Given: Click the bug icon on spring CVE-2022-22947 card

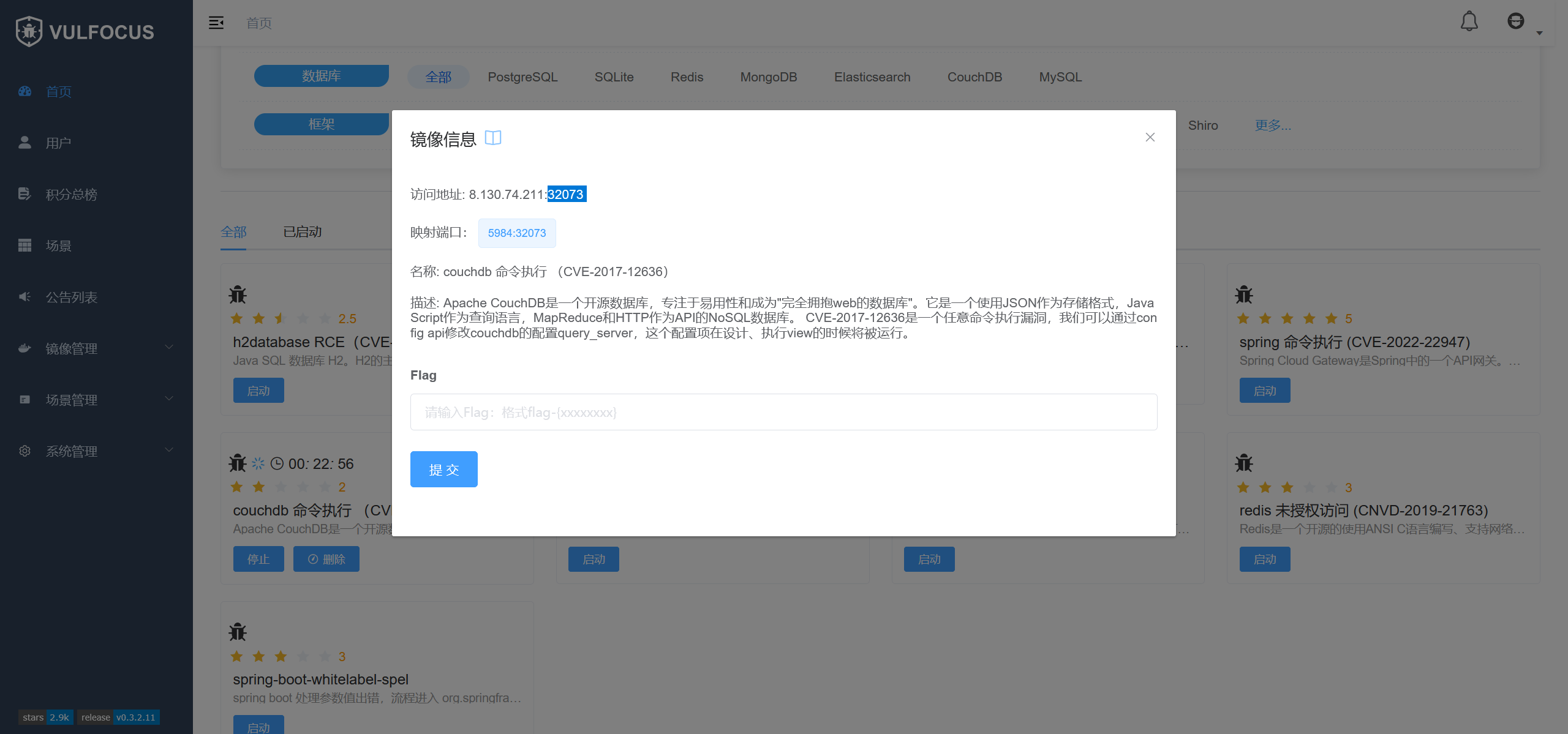Looking at the screenshot, I should coord(1244,295).
